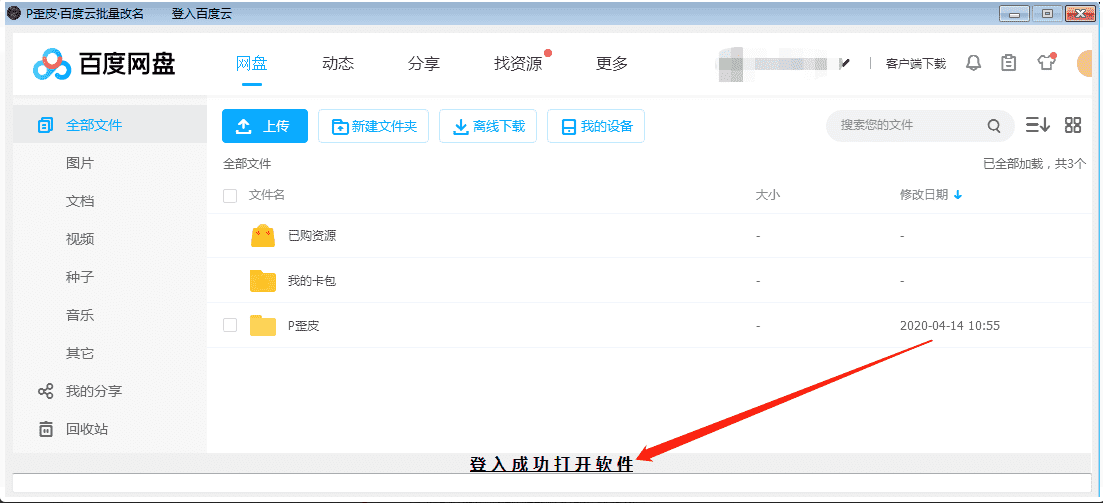This screenshot has width=1103, height=503.
Task: Click the 登入百度云 menu item
Action: (x=201, y=14)
